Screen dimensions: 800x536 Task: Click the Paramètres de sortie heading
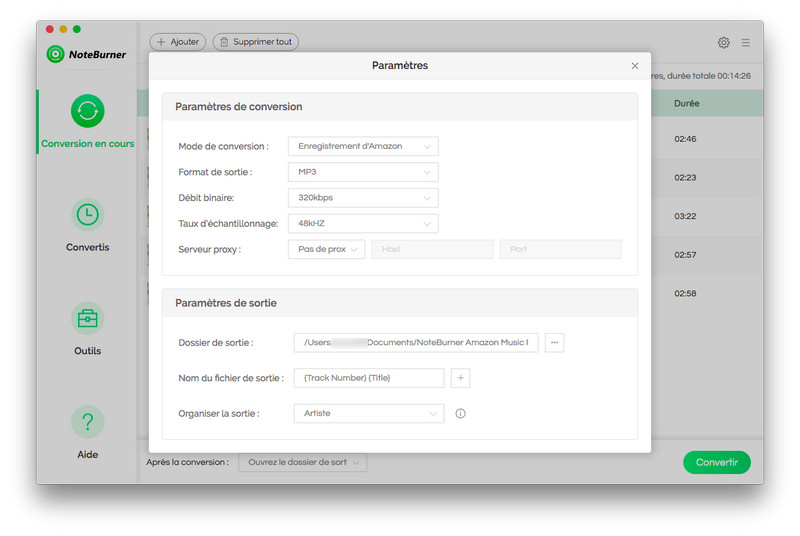[x=226, y=303]
